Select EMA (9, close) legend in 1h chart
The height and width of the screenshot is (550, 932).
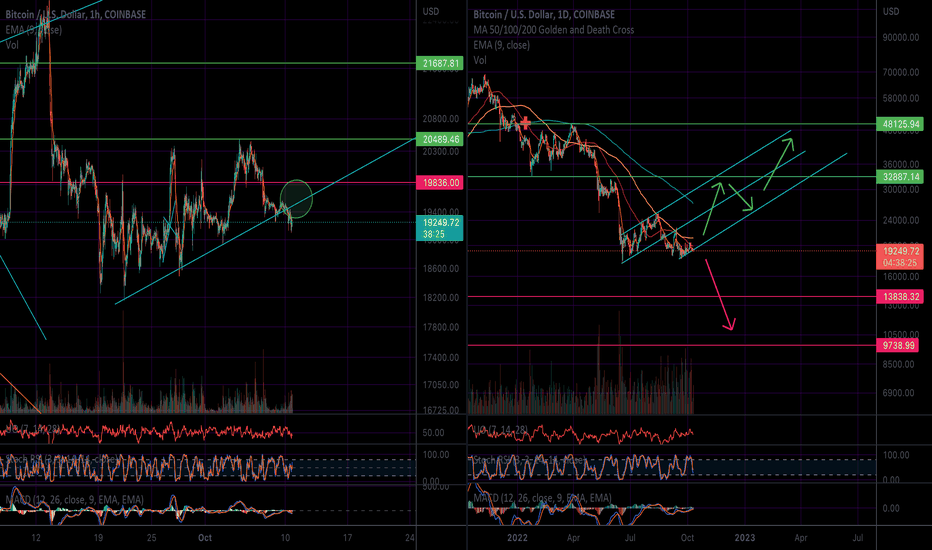pos(33,30)
